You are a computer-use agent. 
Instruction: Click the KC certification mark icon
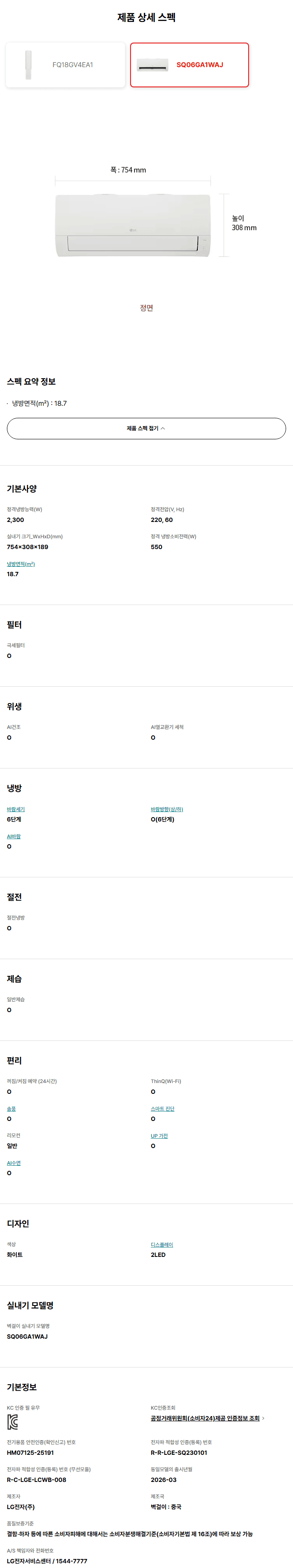tap(12, 1421)
